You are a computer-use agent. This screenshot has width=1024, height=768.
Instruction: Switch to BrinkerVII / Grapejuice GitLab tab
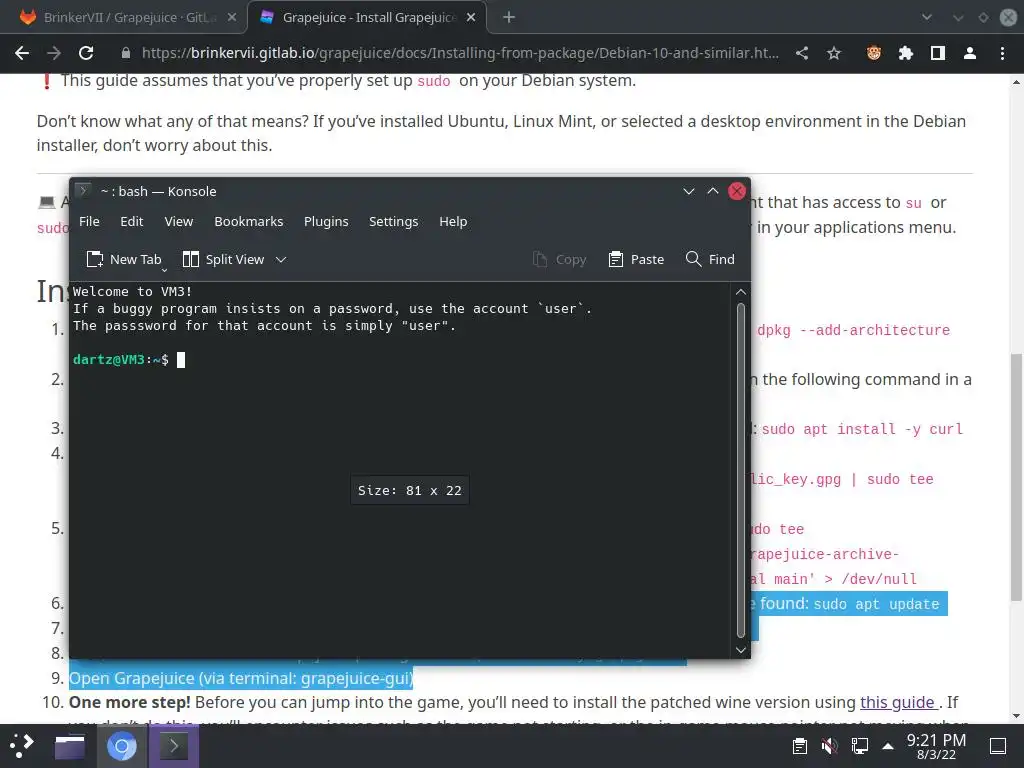coord(123,18)
